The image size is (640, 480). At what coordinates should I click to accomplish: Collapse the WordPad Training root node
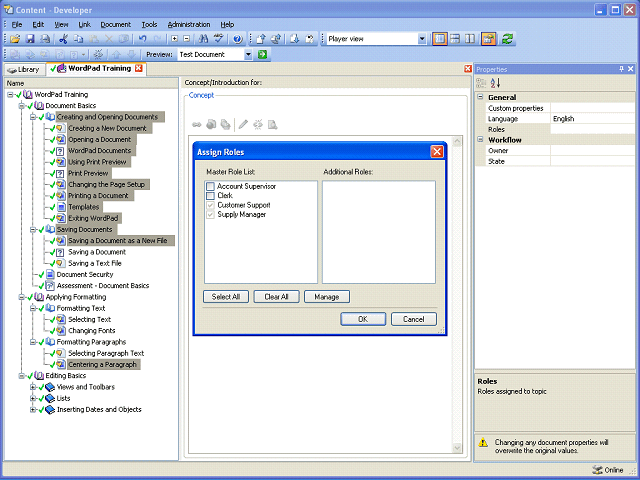(10, 95)
